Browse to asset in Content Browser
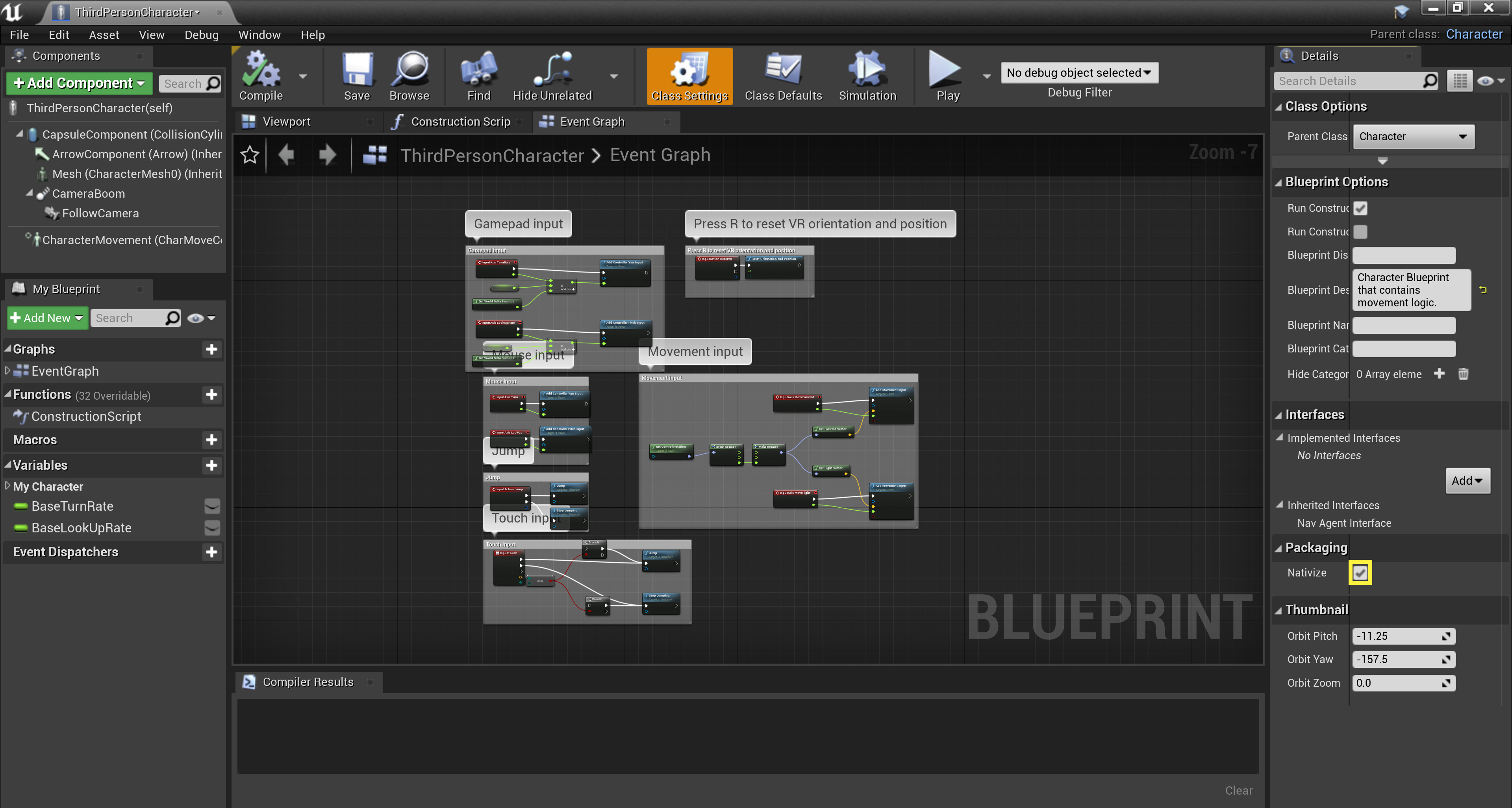Screen dimensions: 1512x808 click(x=409, y=73)
